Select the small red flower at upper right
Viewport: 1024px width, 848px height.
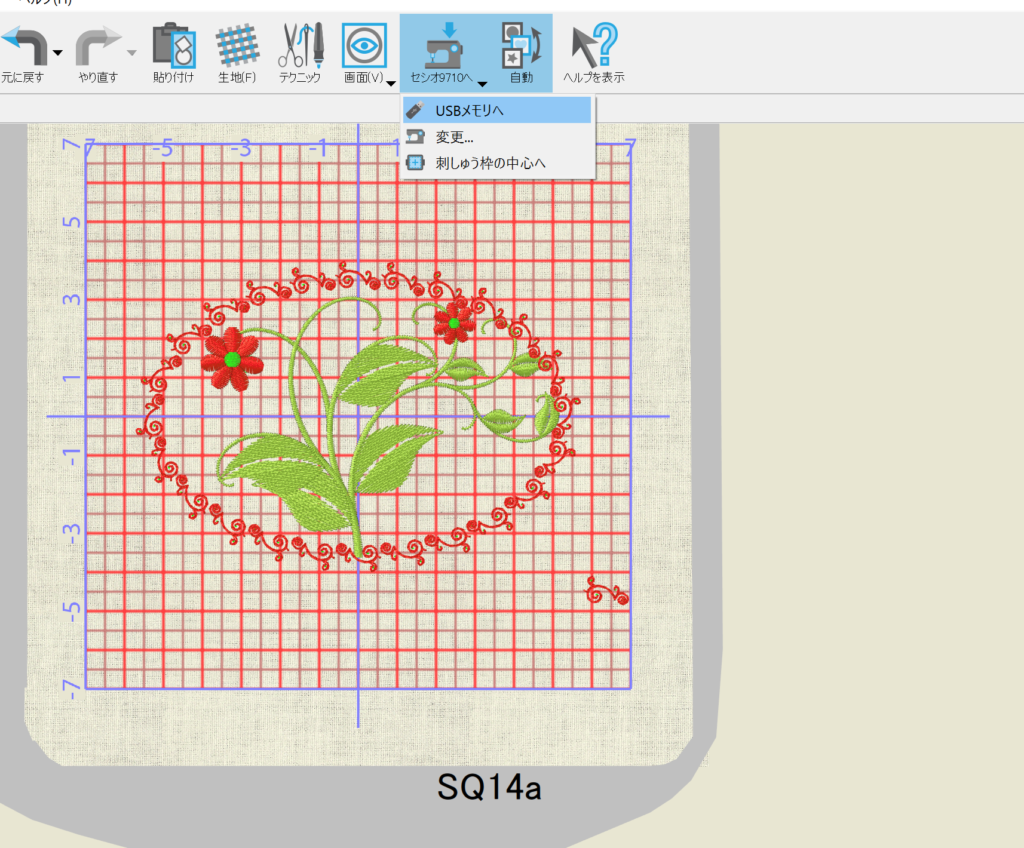(453, 323)
